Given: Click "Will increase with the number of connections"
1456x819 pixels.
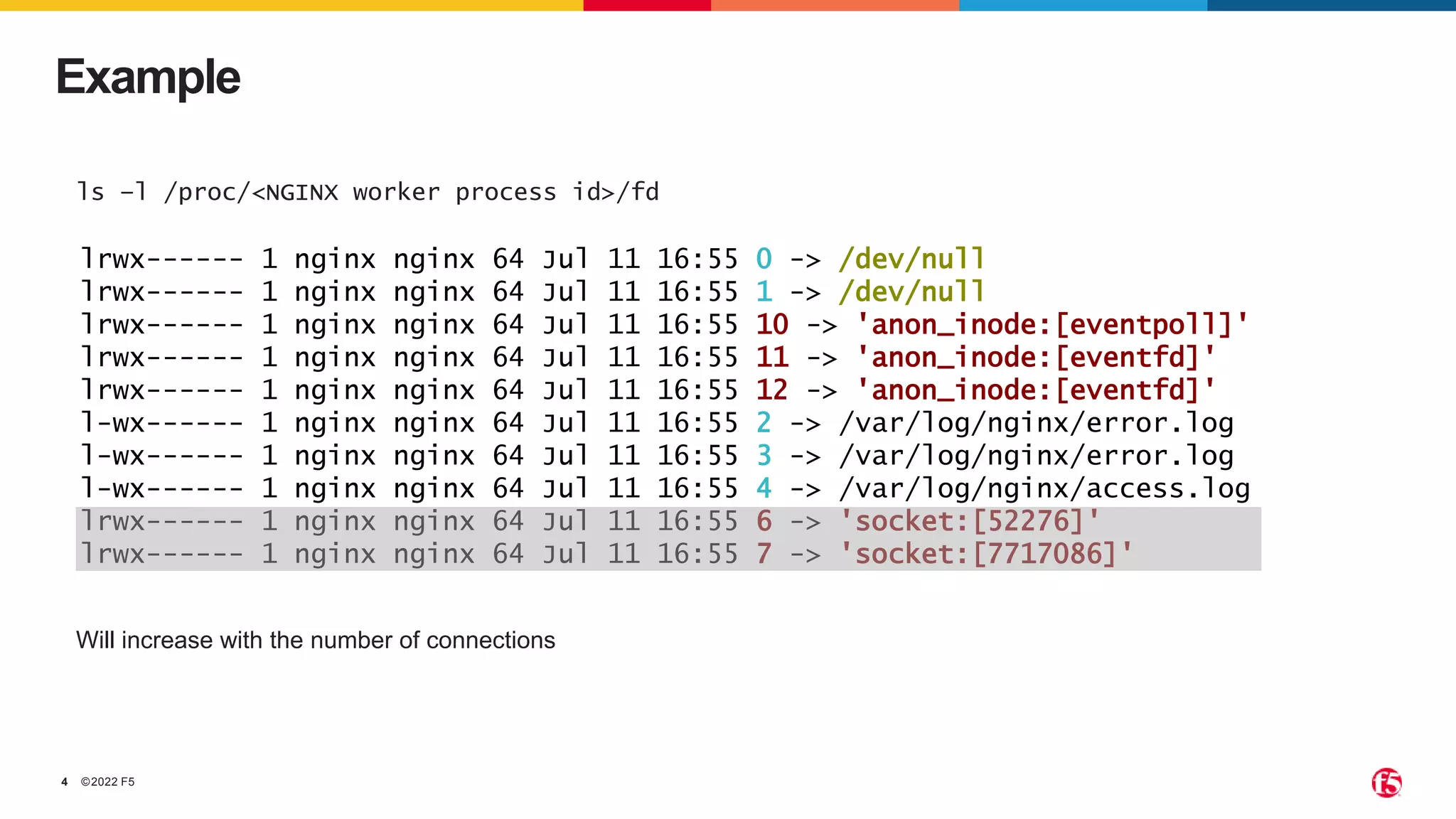Looking at the screenshot, I should [316, 640].
